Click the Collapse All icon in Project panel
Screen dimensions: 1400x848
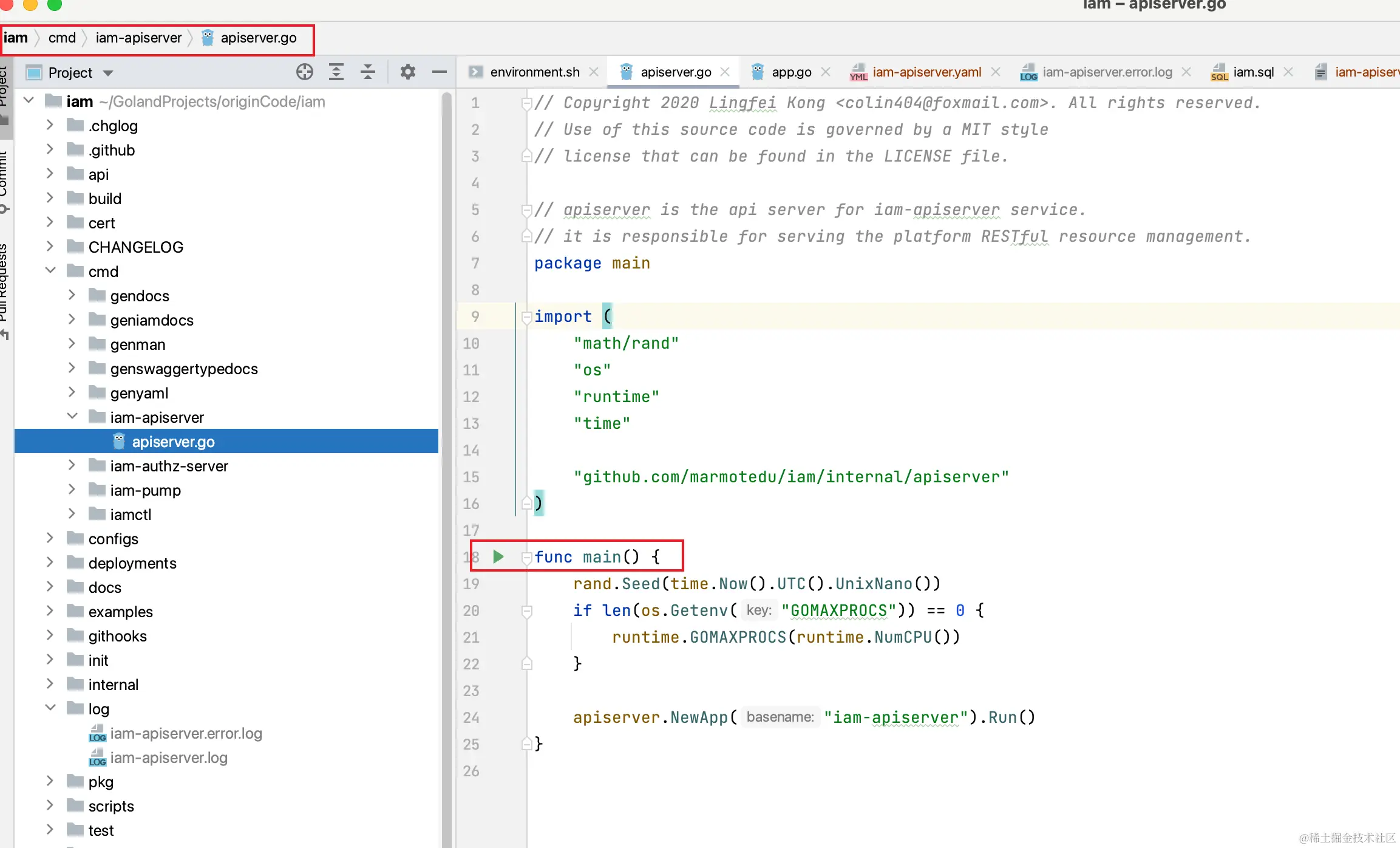[x=368, y=72]
